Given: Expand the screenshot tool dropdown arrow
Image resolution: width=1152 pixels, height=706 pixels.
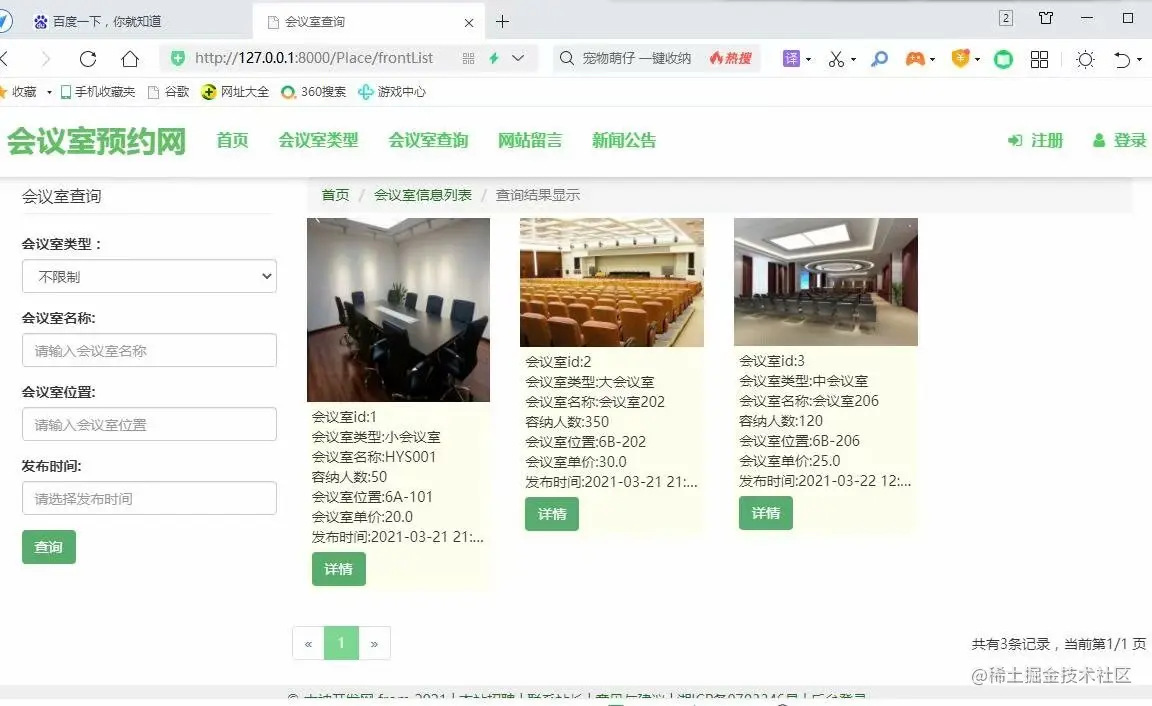Looking at the screenshot, I should click(853, 60).
